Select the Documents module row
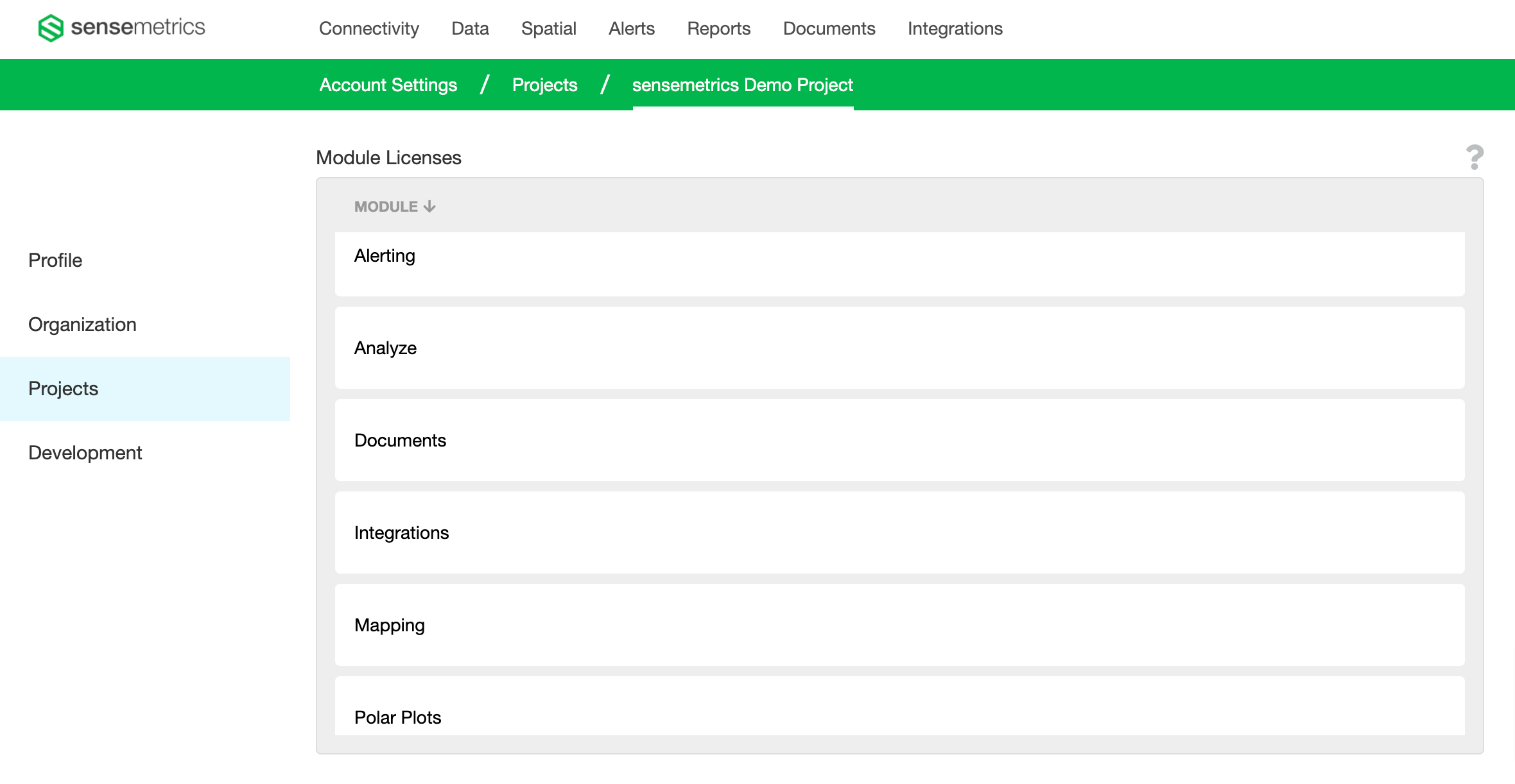Viewport: 1515px width, 784px height. tap(900, 440)
